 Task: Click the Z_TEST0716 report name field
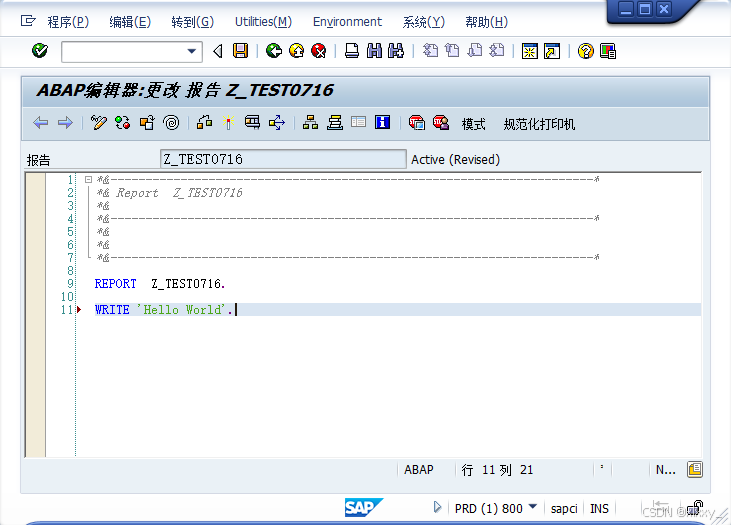[x=283, y=159]
